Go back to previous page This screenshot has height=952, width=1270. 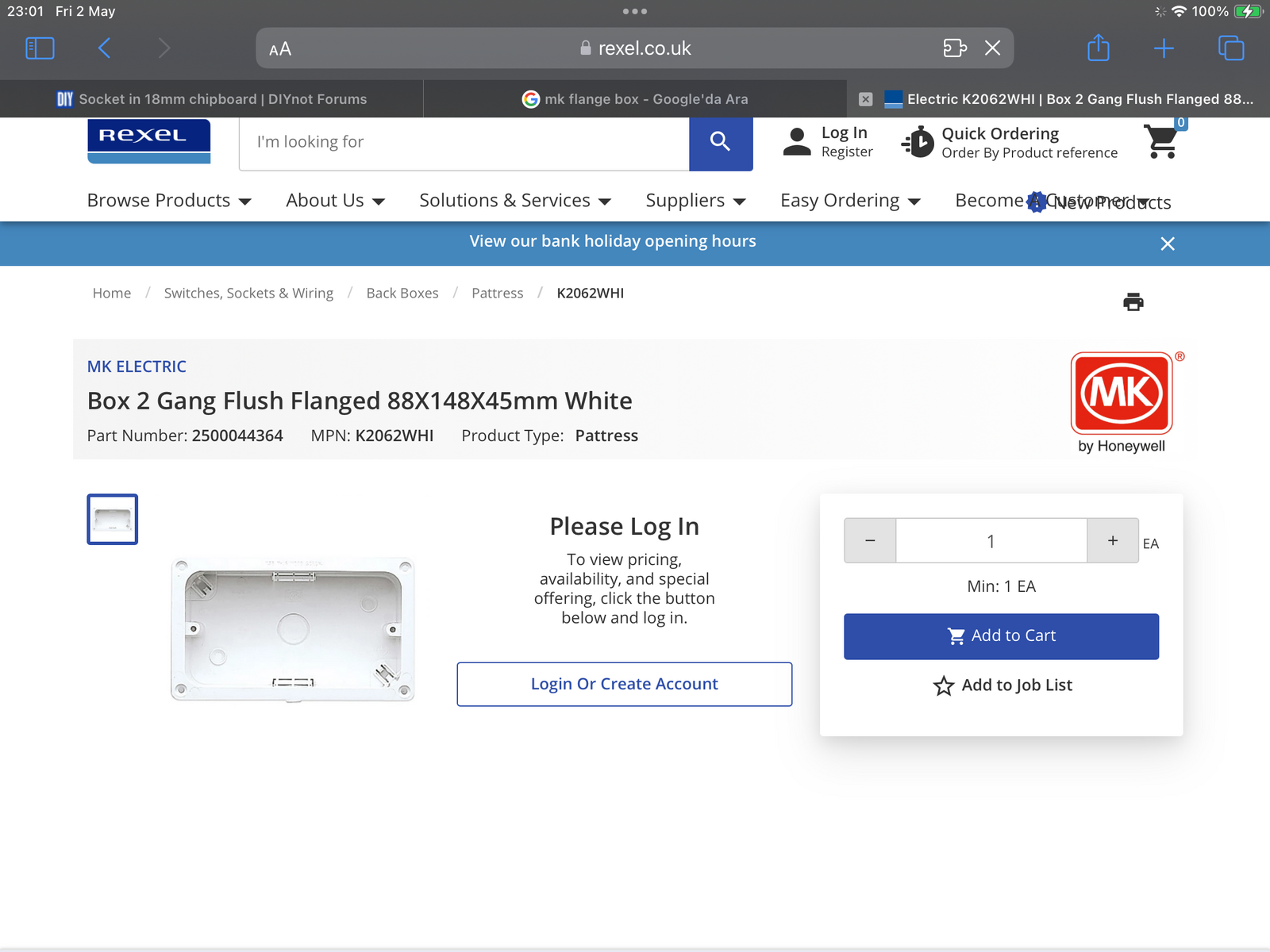[x=105, y=48]
